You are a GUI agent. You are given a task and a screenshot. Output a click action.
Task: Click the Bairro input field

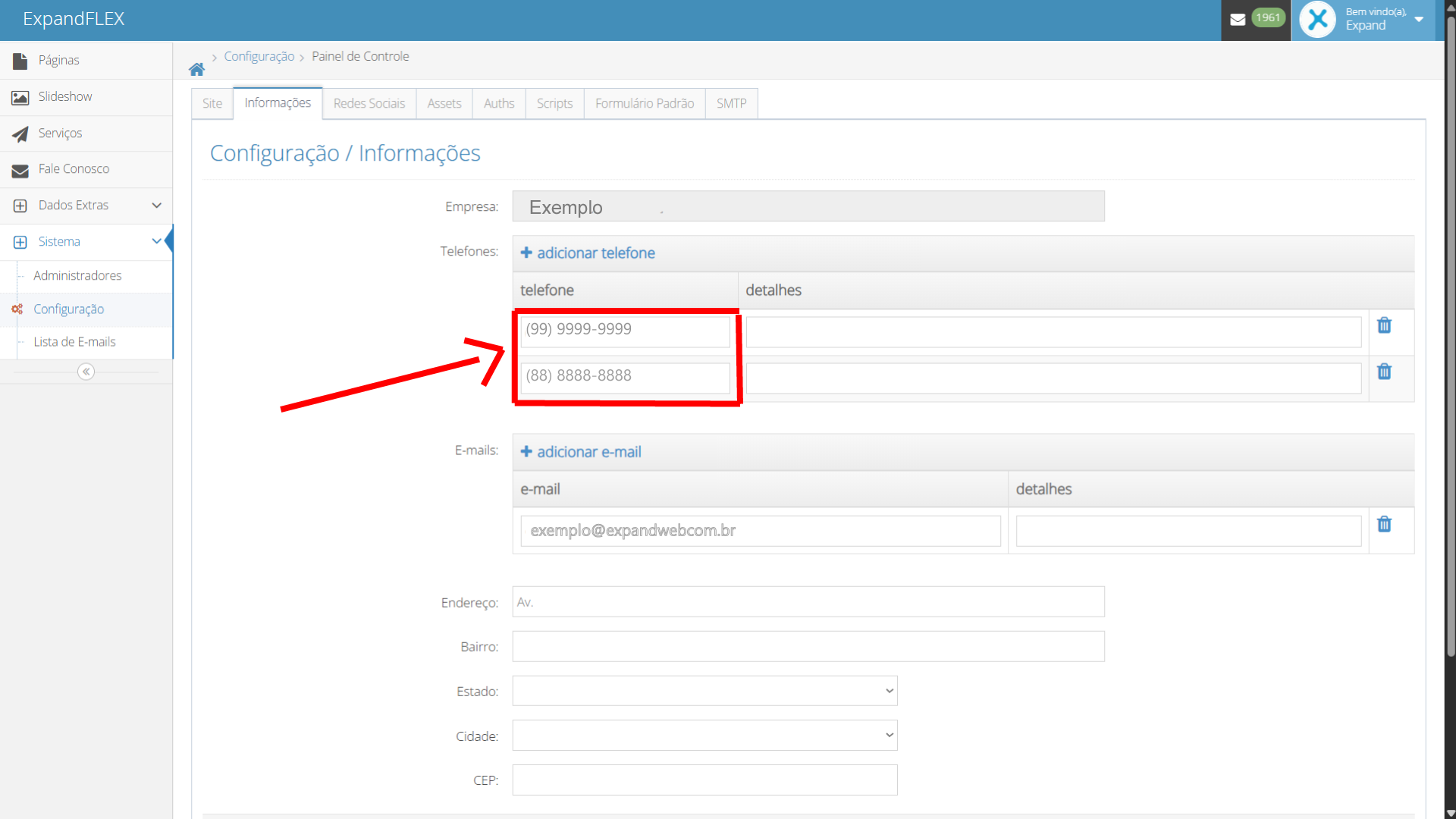coord(808,647)
